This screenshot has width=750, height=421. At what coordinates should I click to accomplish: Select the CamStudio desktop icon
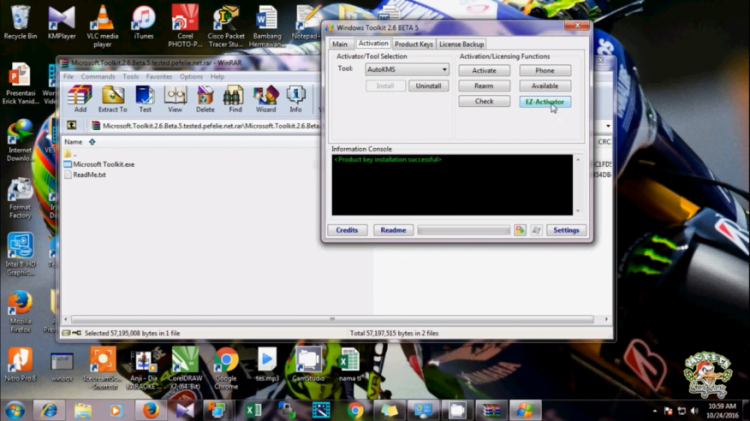(308, 365)
